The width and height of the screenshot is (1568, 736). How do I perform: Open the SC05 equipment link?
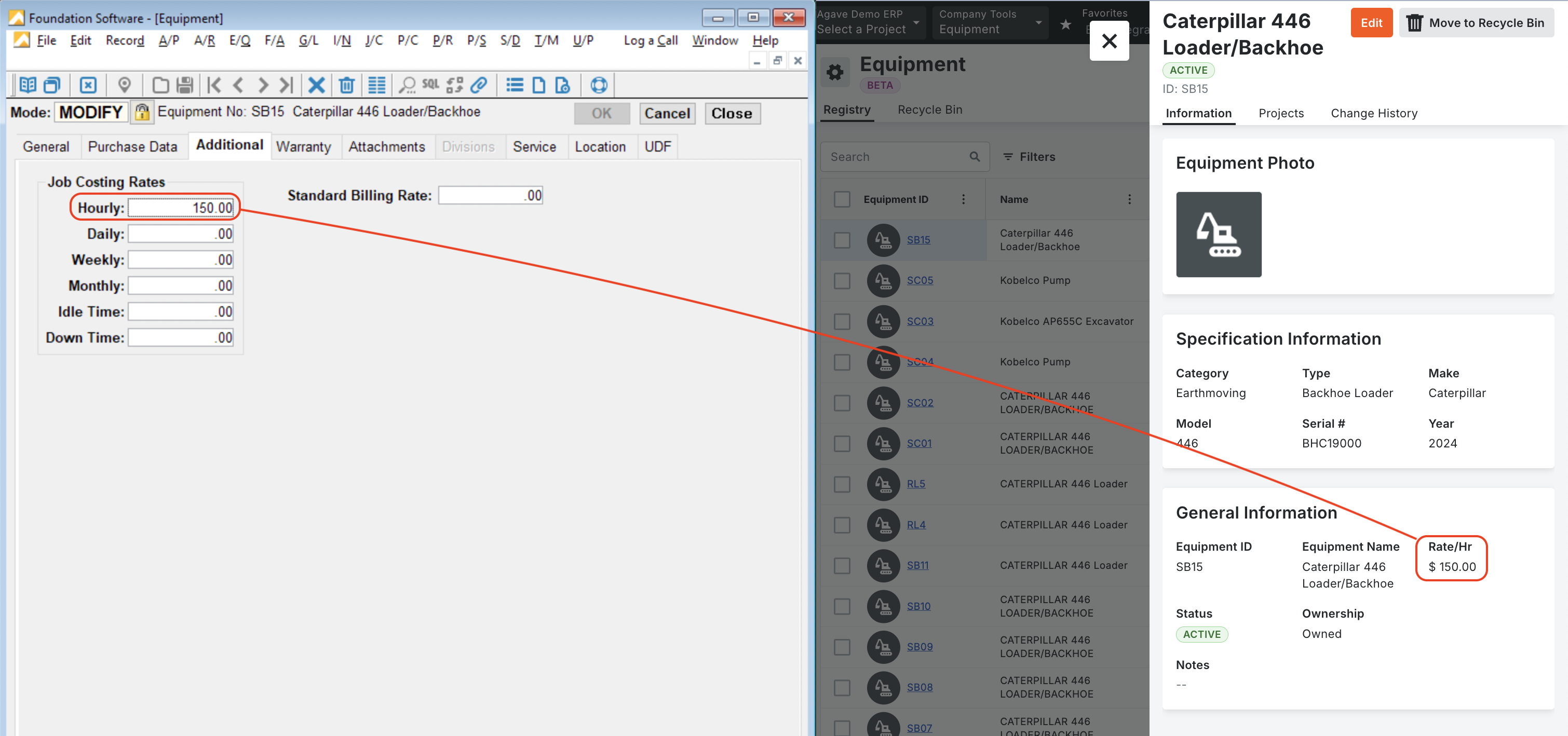(x=919, y=280)
